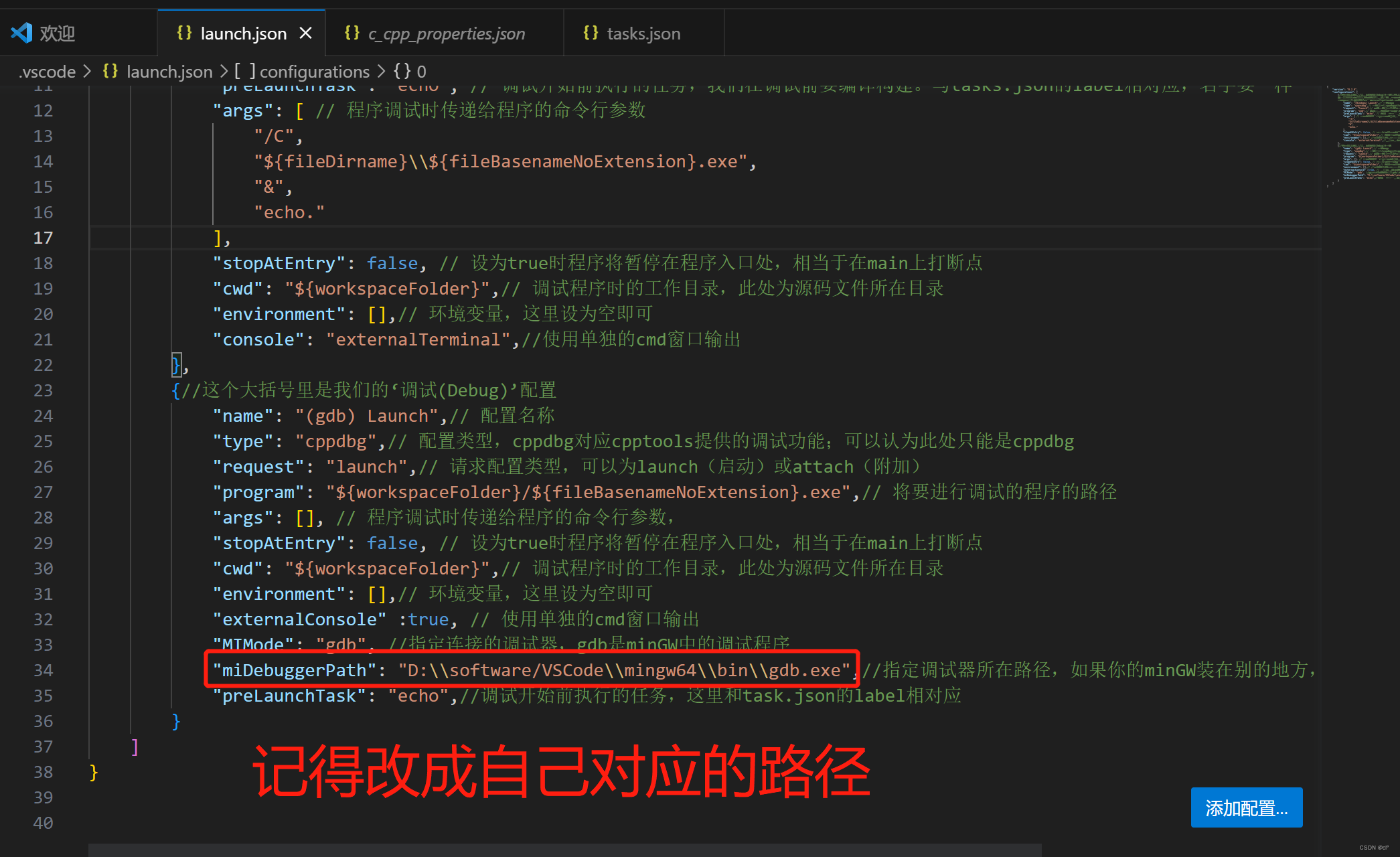Click line number 34 in the gutter
This screenshot has width=1400, height=857.
click(43, 670)
